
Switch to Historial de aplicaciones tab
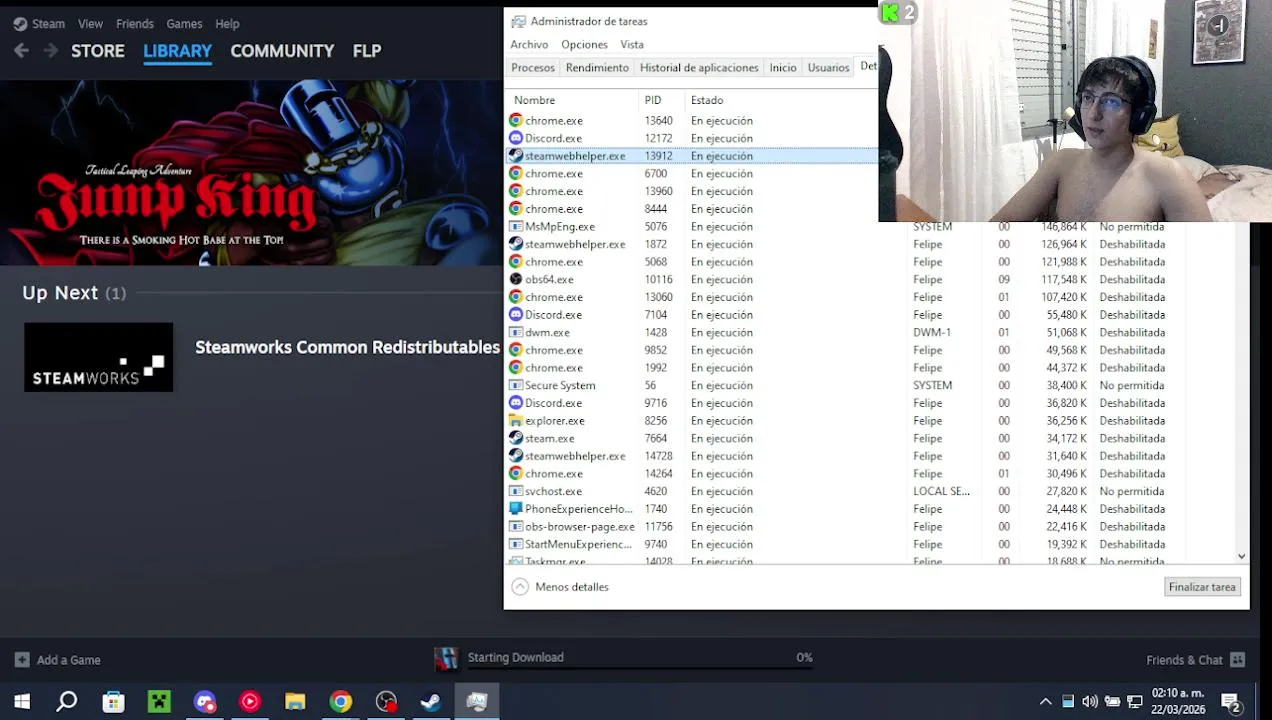click(699, 67)
